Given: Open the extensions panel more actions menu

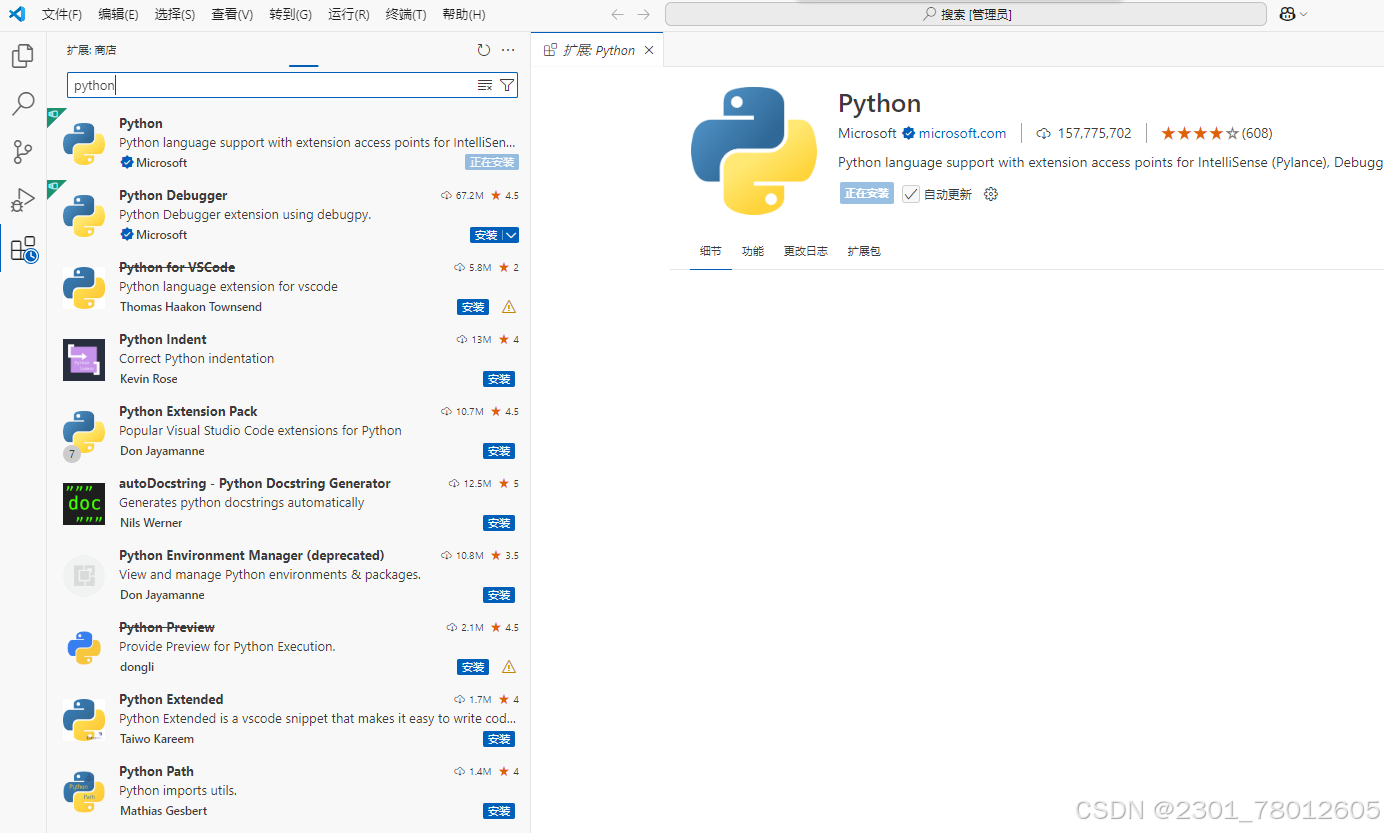Looking at the screenshot, I should click(x=508, y=50).
